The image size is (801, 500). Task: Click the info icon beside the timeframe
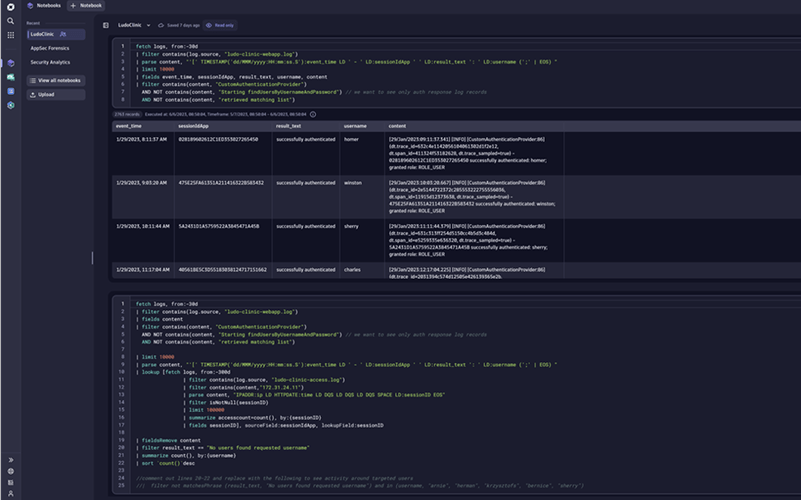point(313,114)
